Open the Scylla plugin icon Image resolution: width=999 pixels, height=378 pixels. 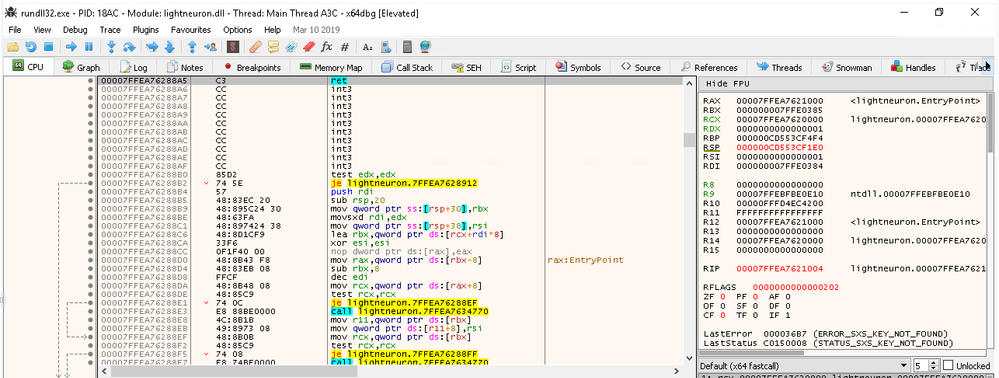(x=233, y=47)
